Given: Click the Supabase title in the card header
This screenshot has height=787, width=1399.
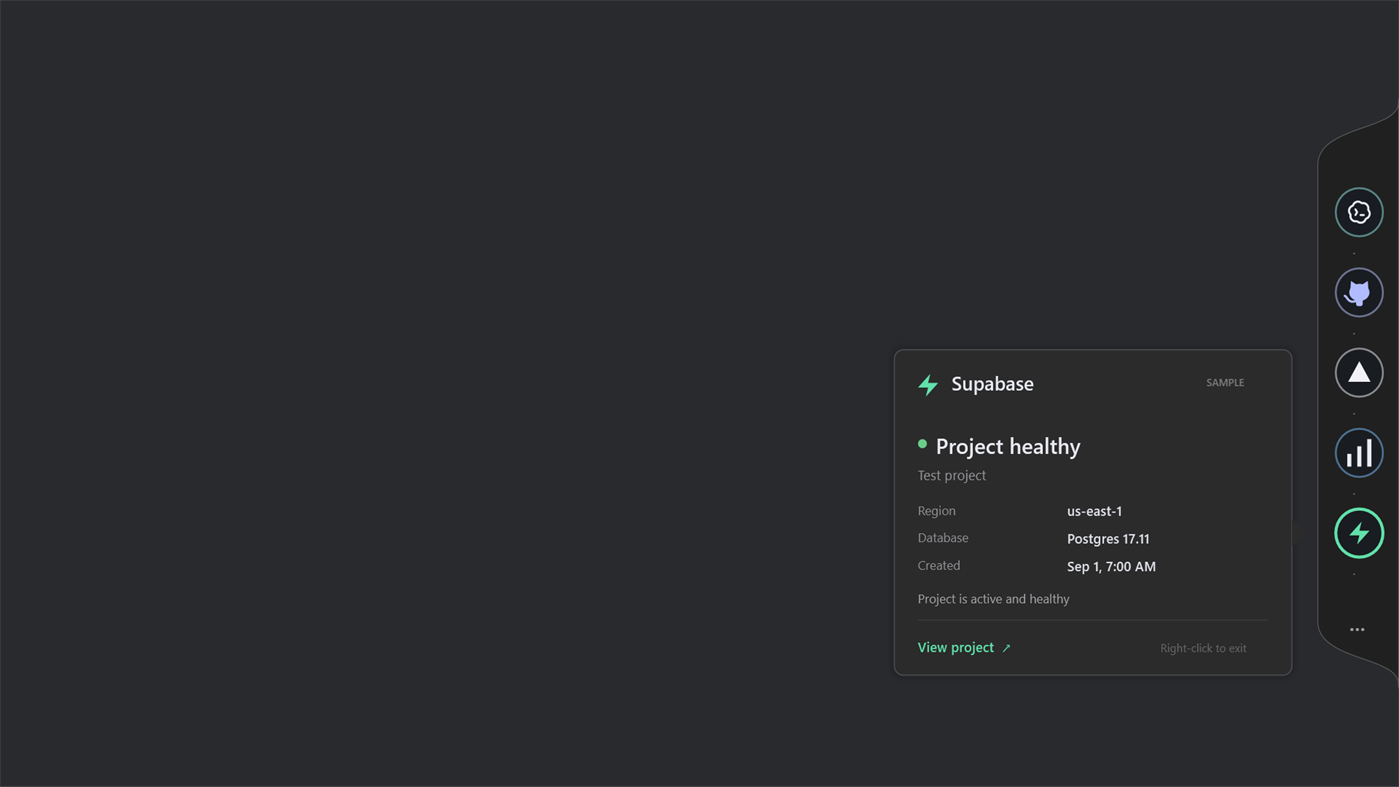Looking at the screenshot, I should tap(992, 384).
